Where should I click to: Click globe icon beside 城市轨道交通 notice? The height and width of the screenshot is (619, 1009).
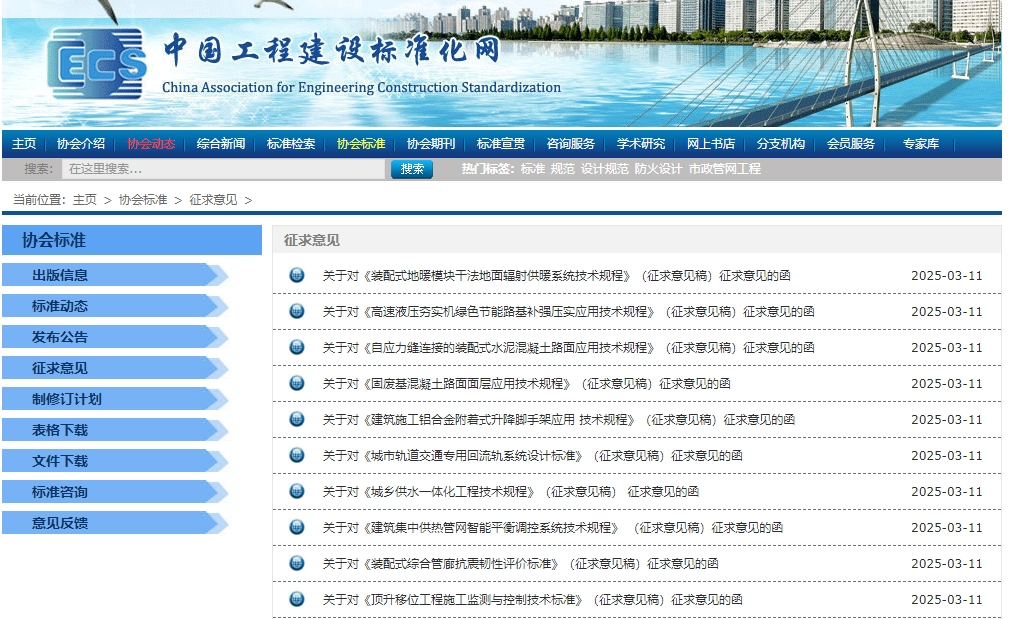pos(296,455)
